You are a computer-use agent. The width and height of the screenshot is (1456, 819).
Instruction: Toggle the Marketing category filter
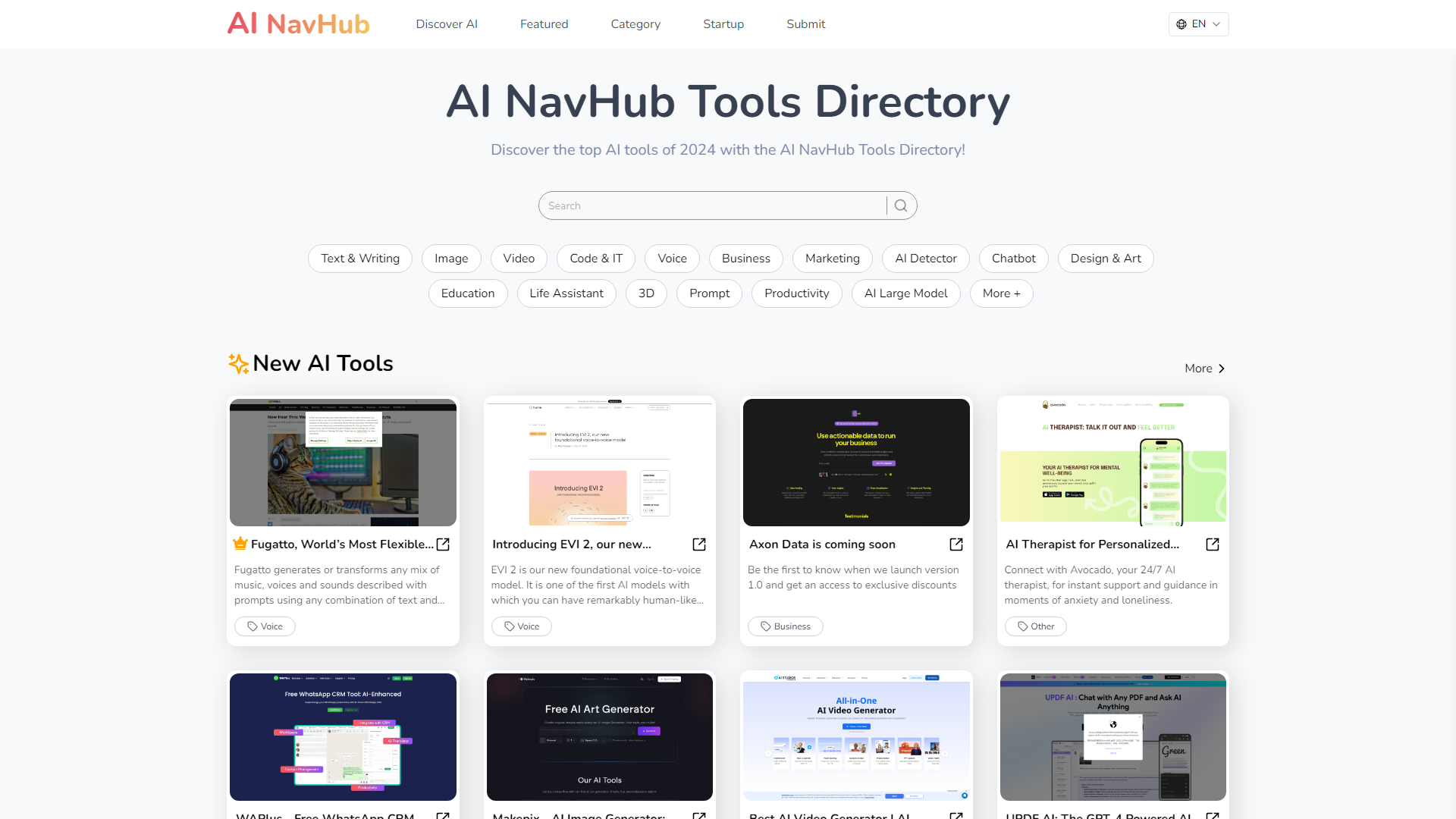point(832,258)
